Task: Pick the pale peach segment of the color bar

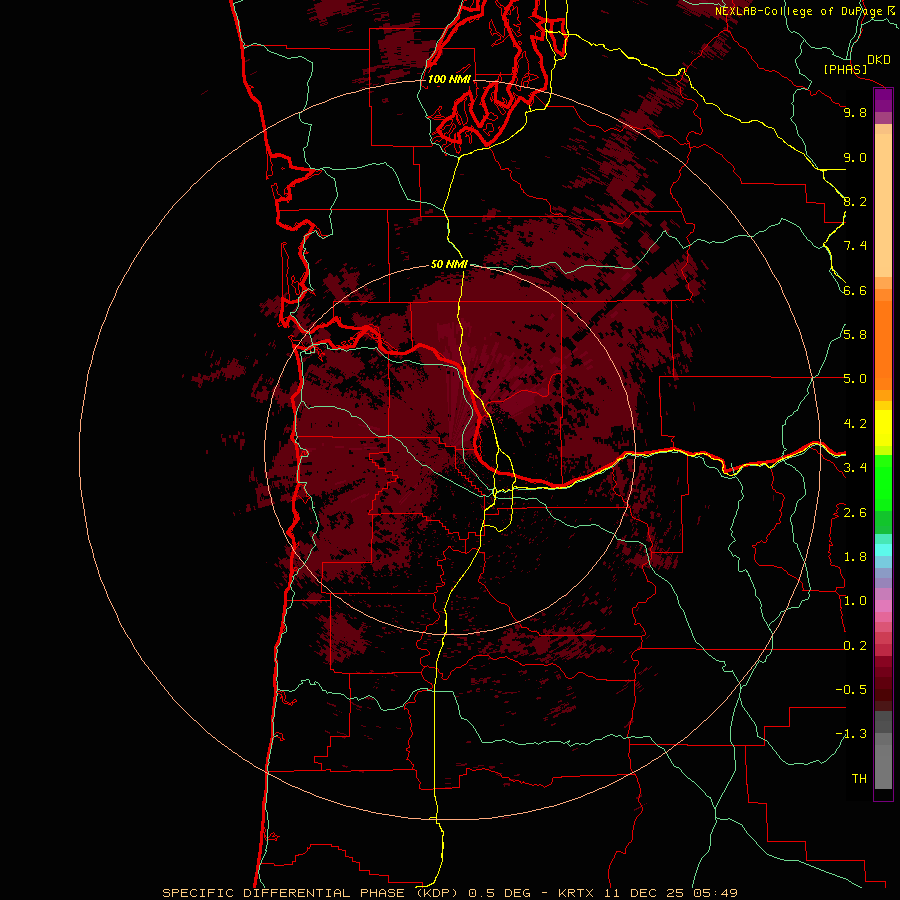Action: pos(883,205)
